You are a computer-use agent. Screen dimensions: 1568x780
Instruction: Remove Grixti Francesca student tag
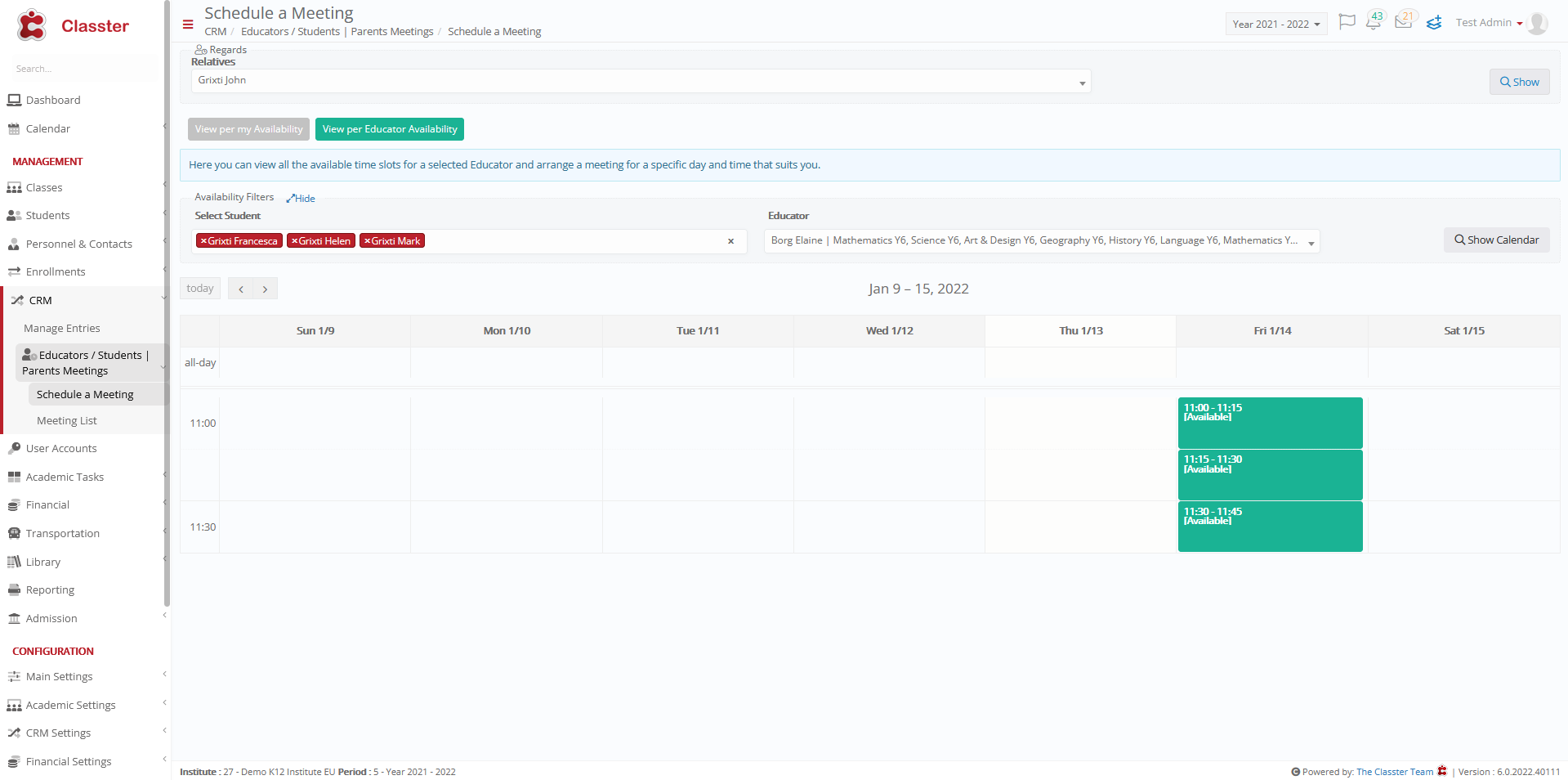[203, 241]
